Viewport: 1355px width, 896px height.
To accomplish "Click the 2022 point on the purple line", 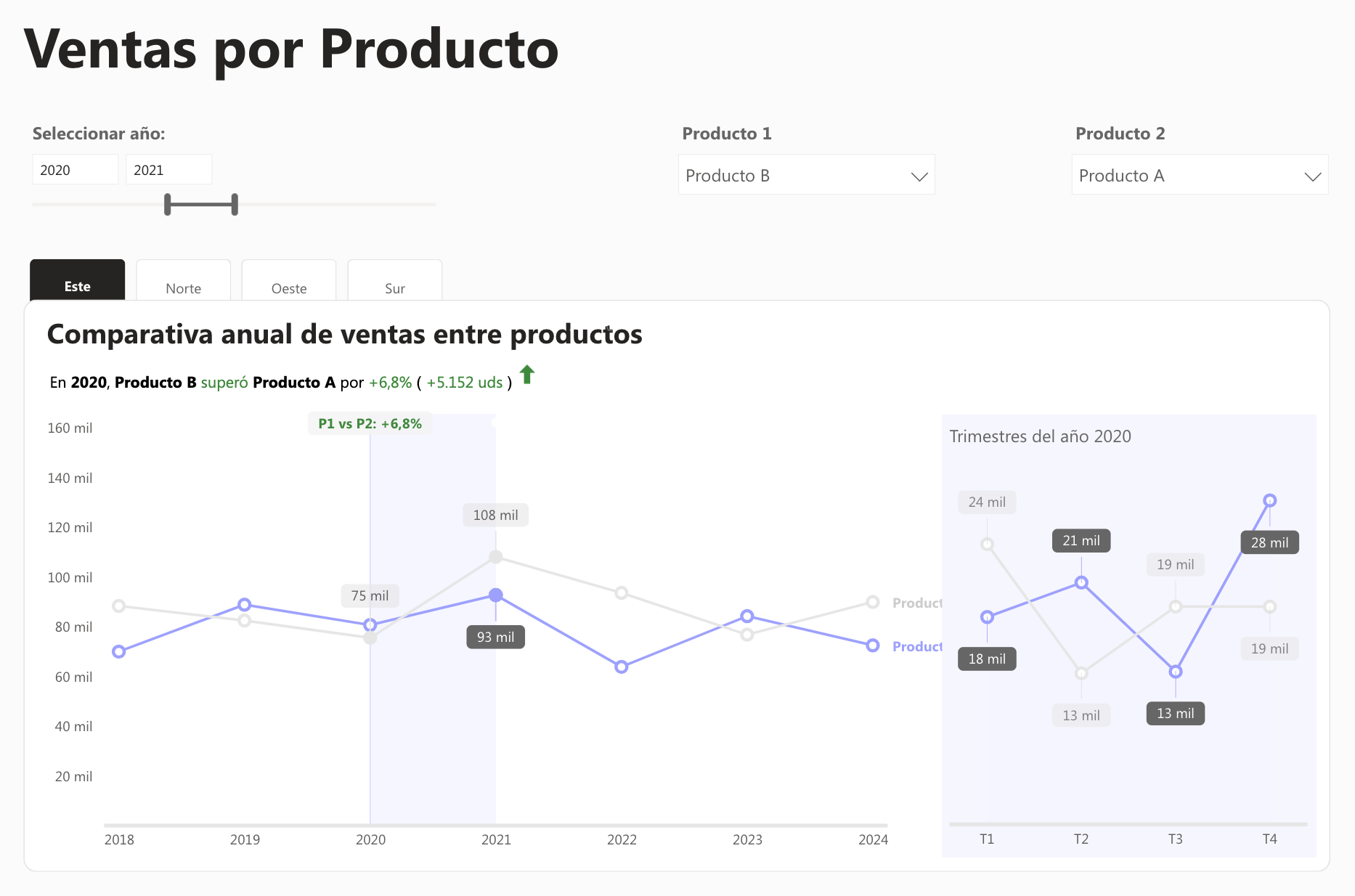I will (x=622, y=666).
